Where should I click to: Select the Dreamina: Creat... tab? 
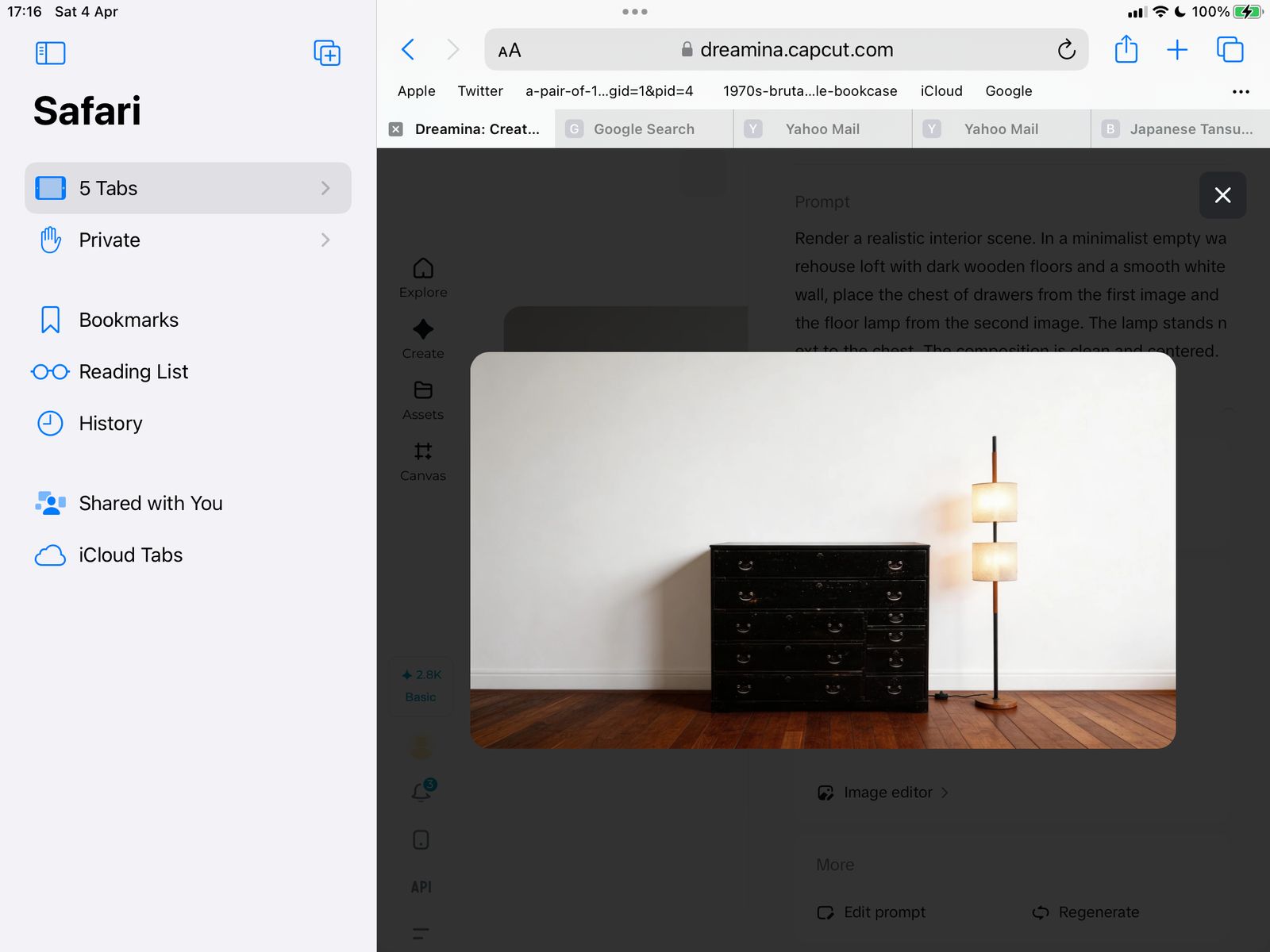click(467, 129)
